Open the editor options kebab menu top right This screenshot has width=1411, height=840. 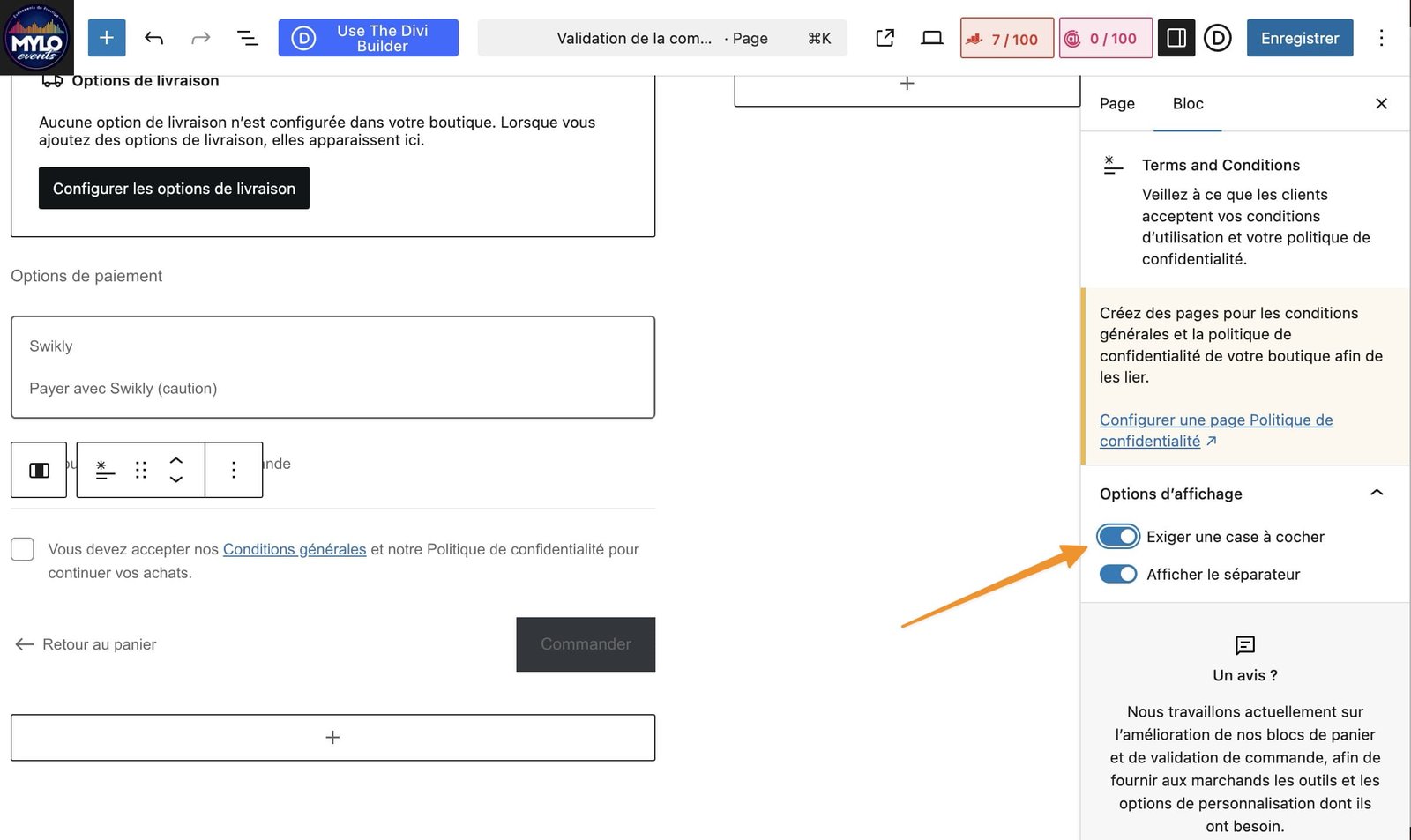point(1382,38)
